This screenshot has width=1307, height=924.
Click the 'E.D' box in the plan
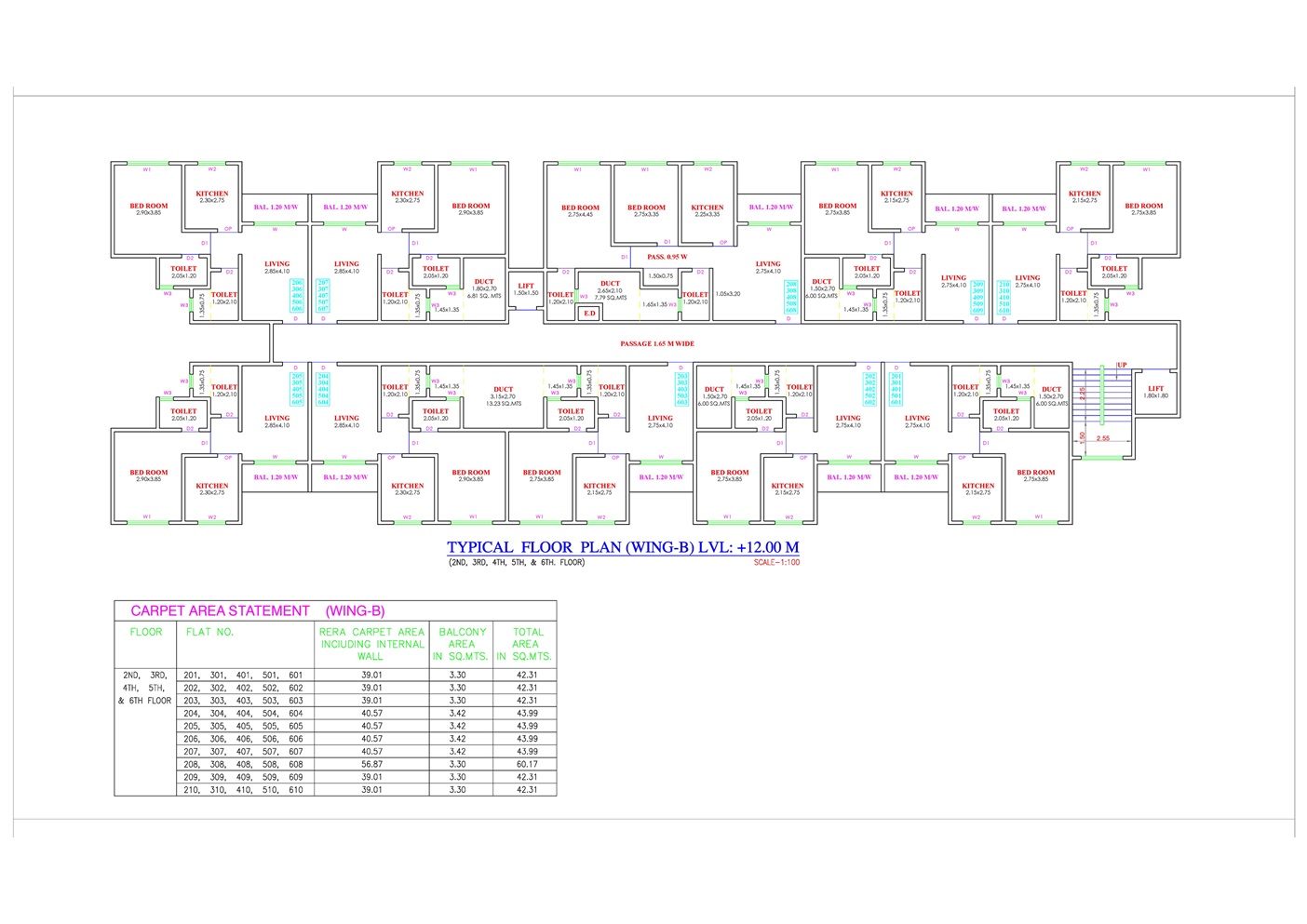click(x=589, y=314)
